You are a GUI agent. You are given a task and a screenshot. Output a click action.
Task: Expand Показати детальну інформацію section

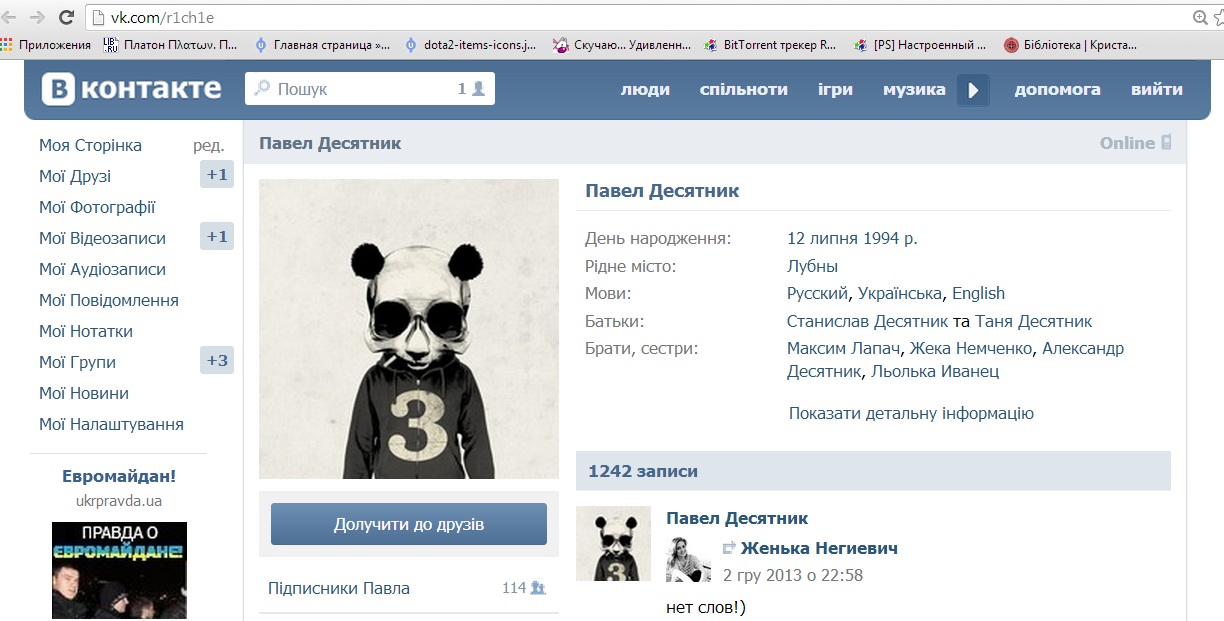point(910,413)
